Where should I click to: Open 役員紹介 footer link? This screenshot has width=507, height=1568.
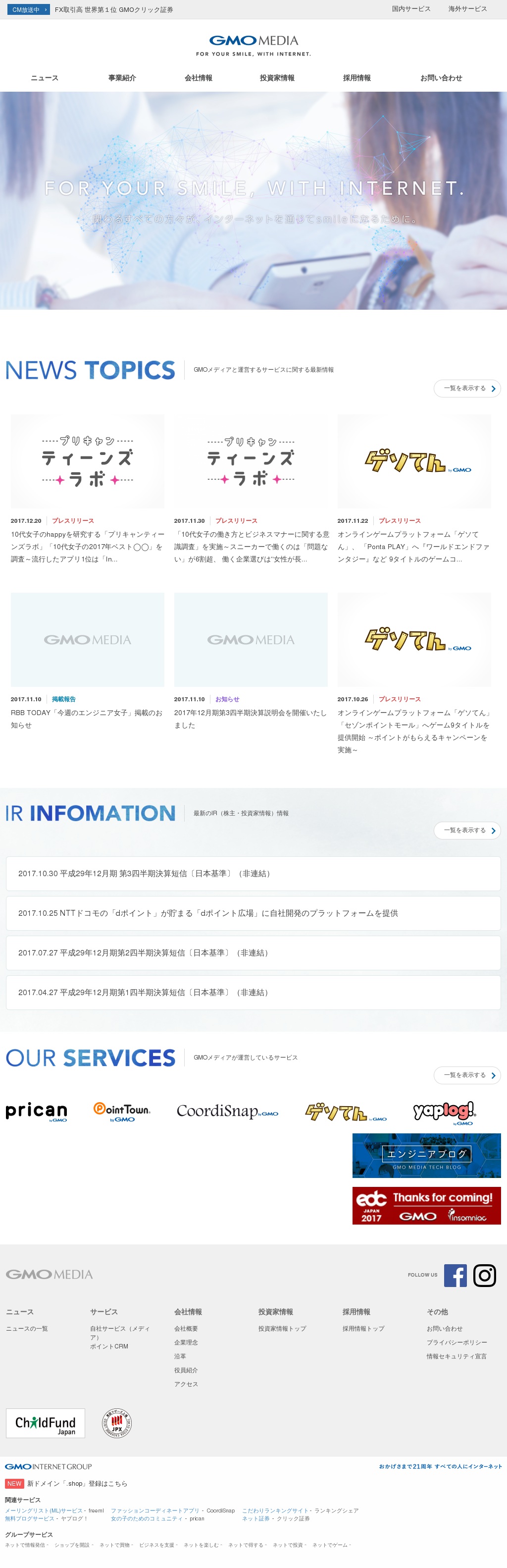point(186,1370)
